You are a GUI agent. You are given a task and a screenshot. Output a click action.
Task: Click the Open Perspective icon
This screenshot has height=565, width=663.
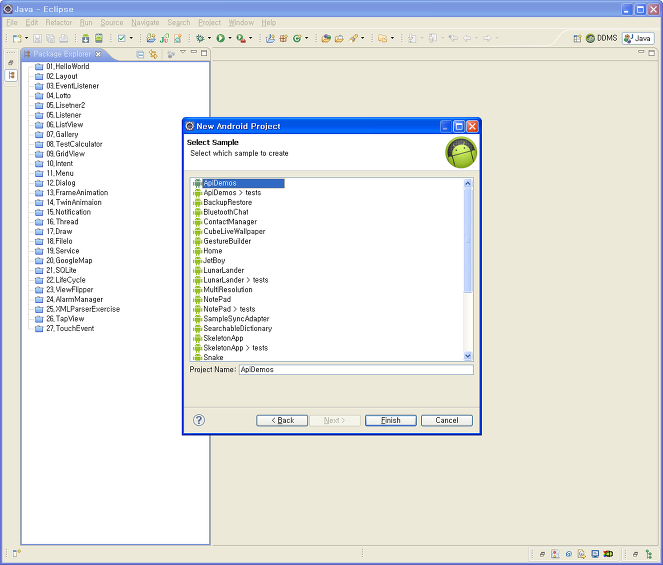(x=577, y=38)
